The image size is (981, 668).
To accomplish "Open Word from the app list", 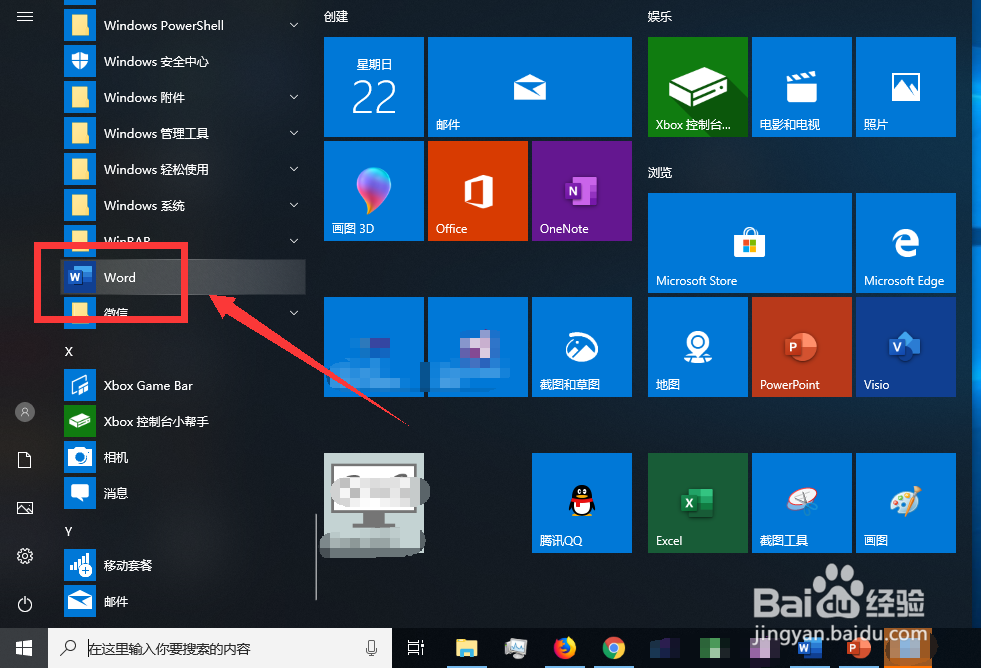I will [183, 277].
